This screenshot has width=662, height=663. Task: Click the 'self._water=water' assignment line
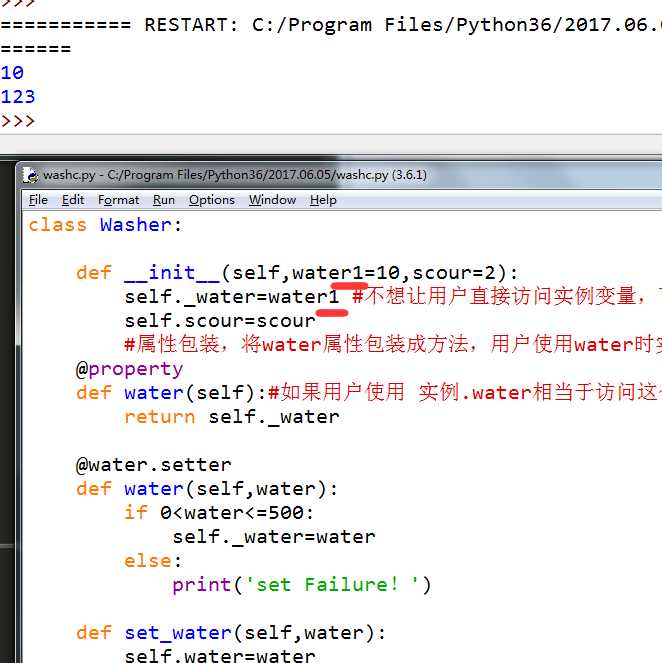(274, 537)
